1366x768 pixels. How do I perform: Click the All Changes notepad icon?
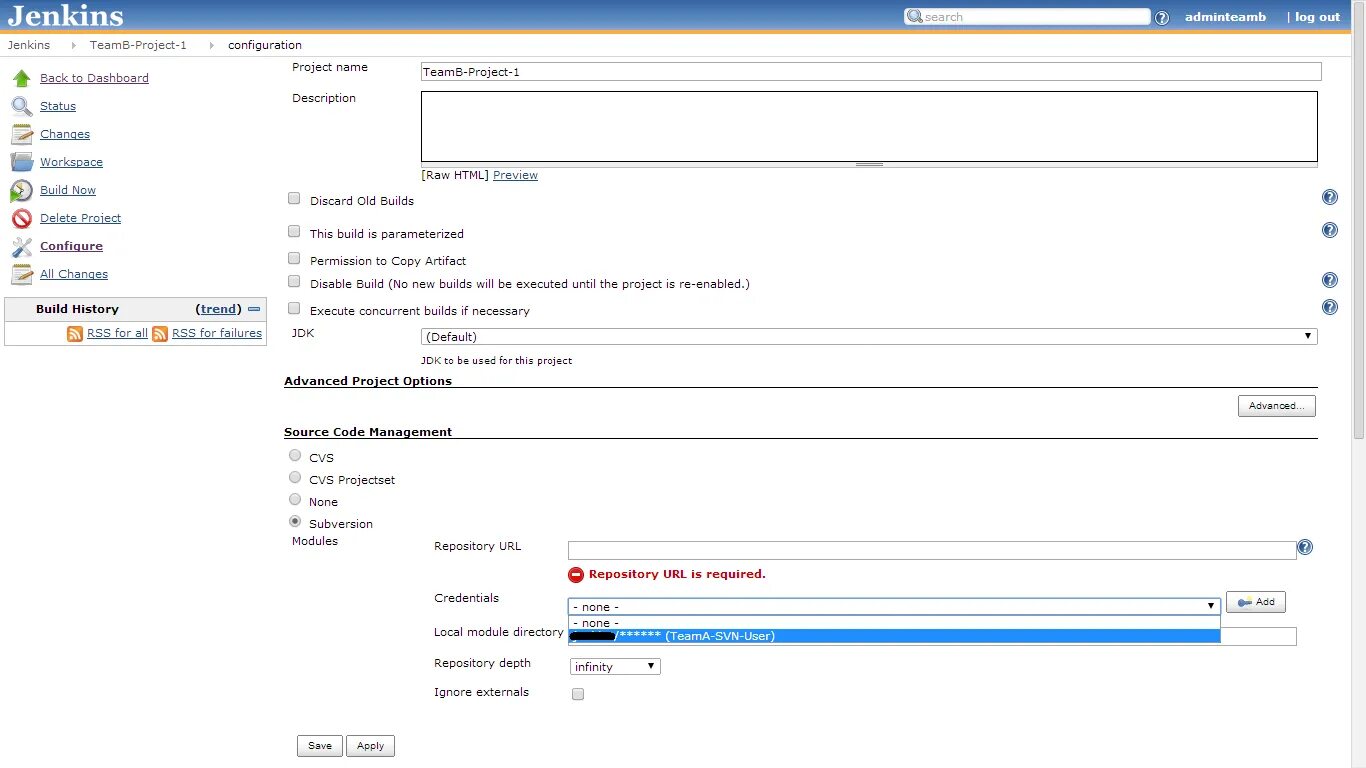pyautogui.click(x=22, y=274)
